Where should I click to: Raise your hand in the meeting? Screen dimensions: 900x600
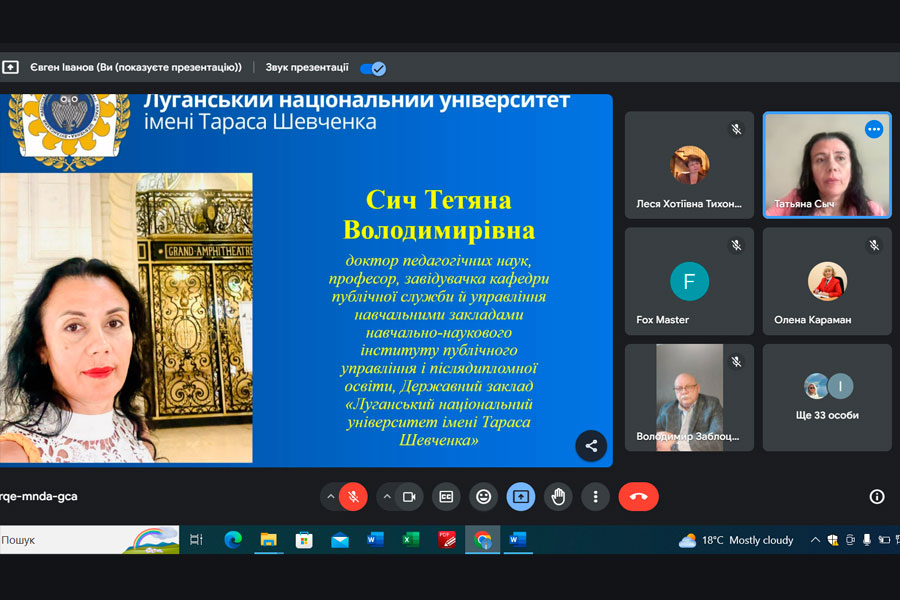tap(558, 497)
